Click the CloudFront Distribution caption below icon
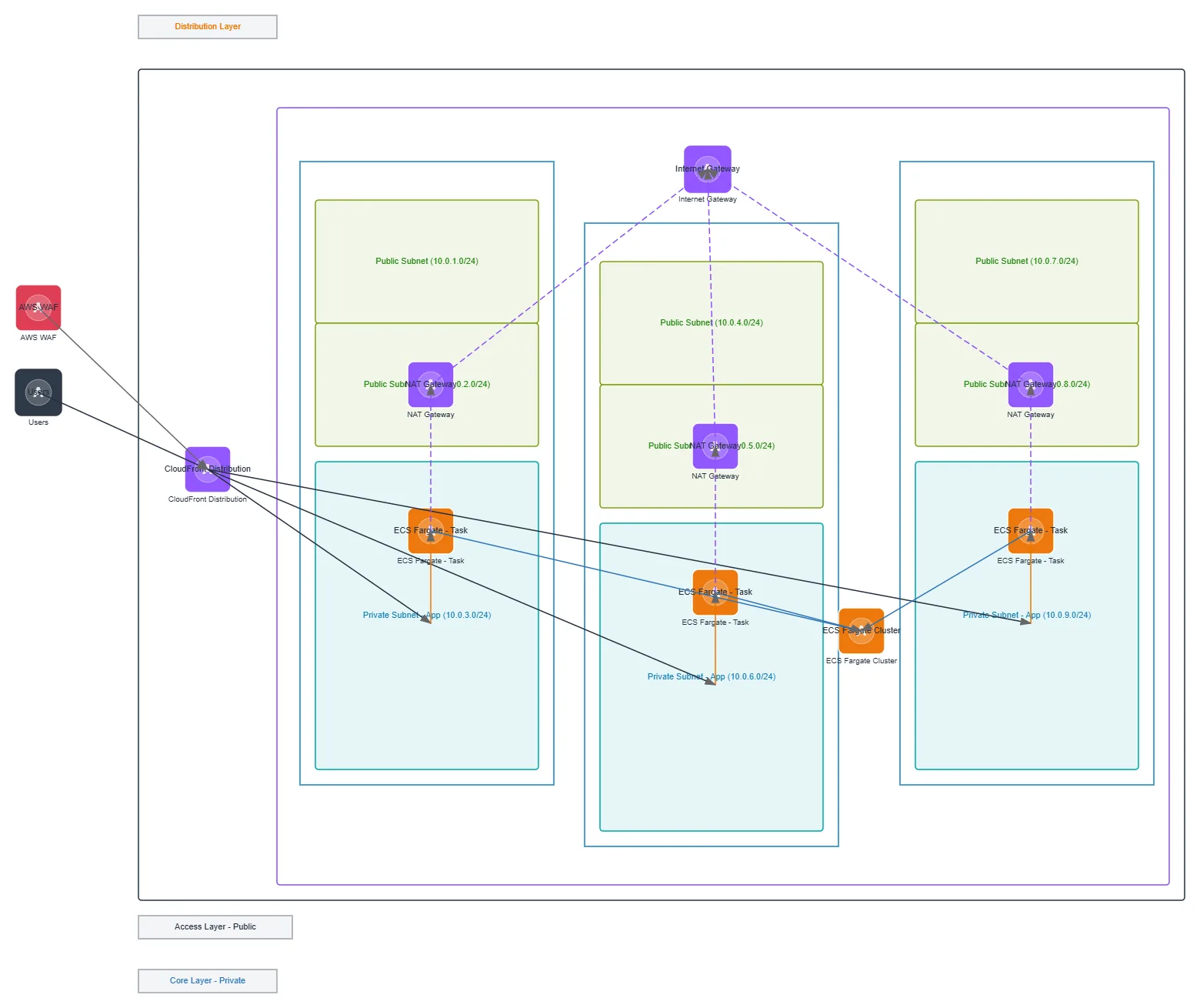 (208, 499)
